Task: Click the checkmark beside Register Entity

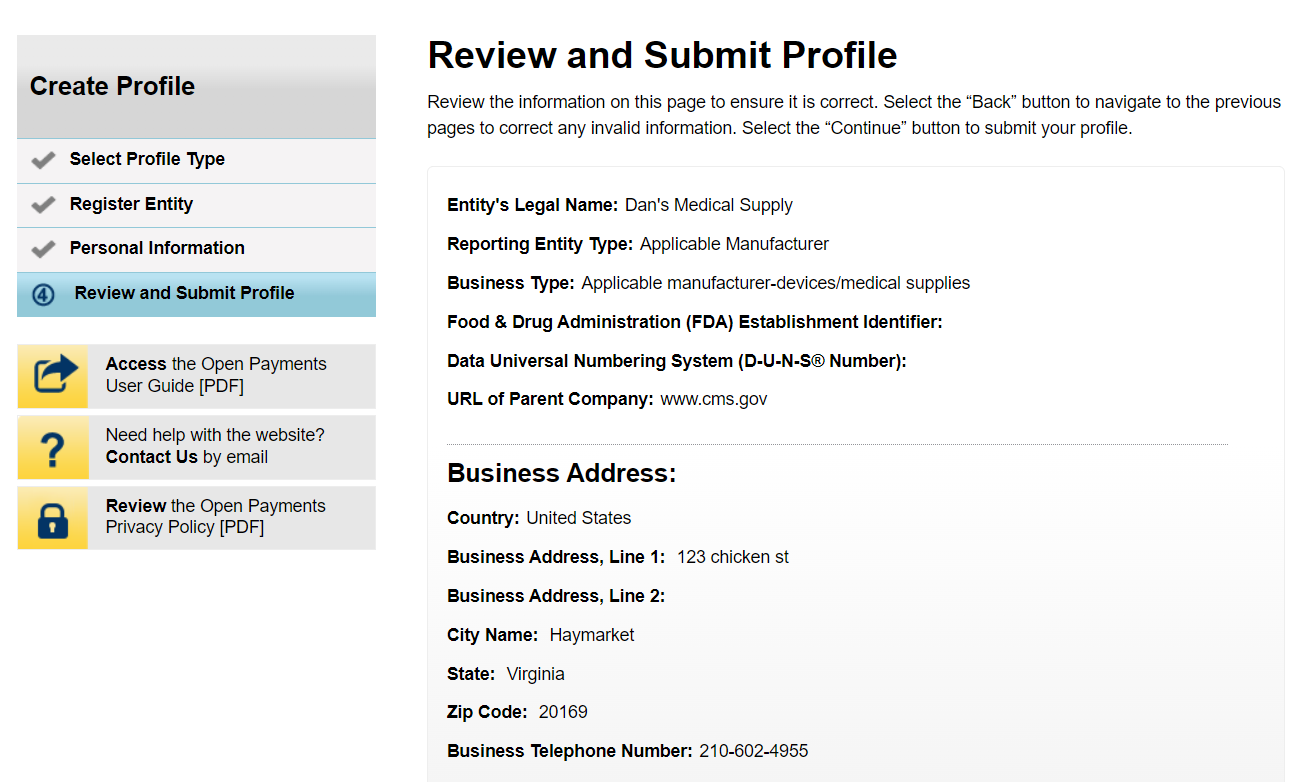Action: point(43,205)
